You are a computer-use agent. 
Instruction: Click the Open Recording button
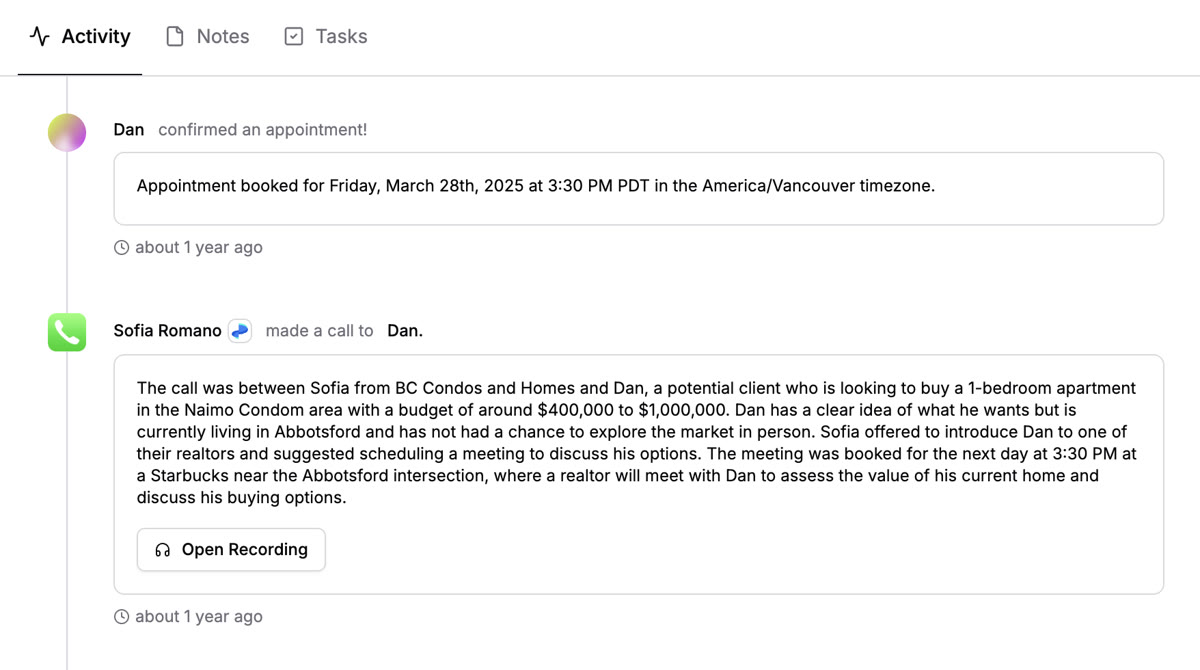231,549
